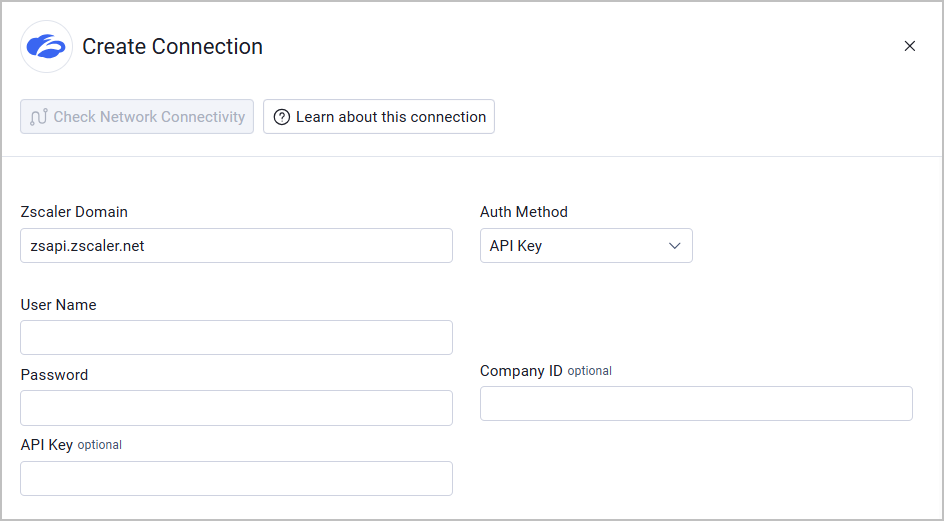This screenshot has height=521, width=944.
Task: Click the Zscaler Domain label
Action: point(74,212)
